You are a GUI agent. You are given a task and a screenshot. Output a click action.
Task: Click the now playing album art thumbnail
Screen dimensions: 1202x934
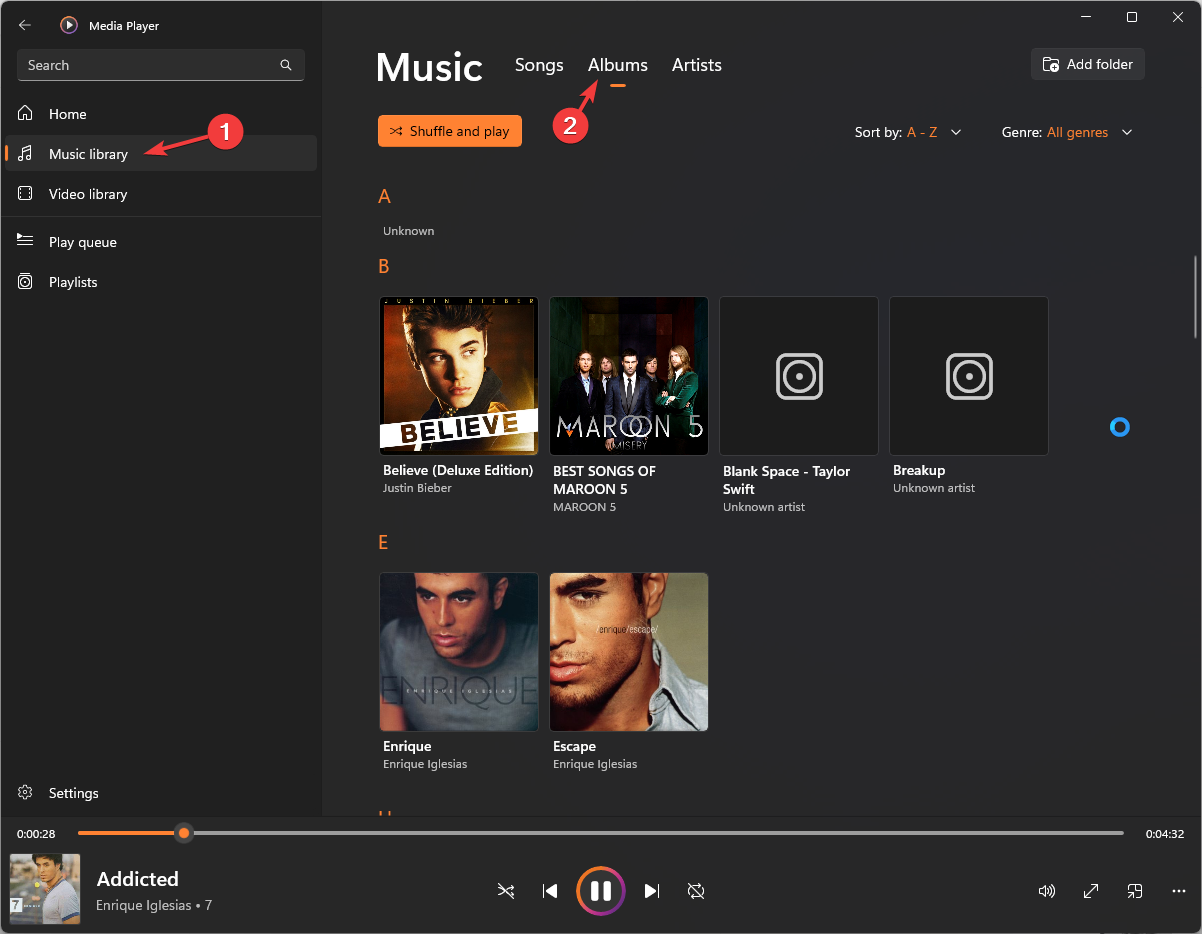45,889
